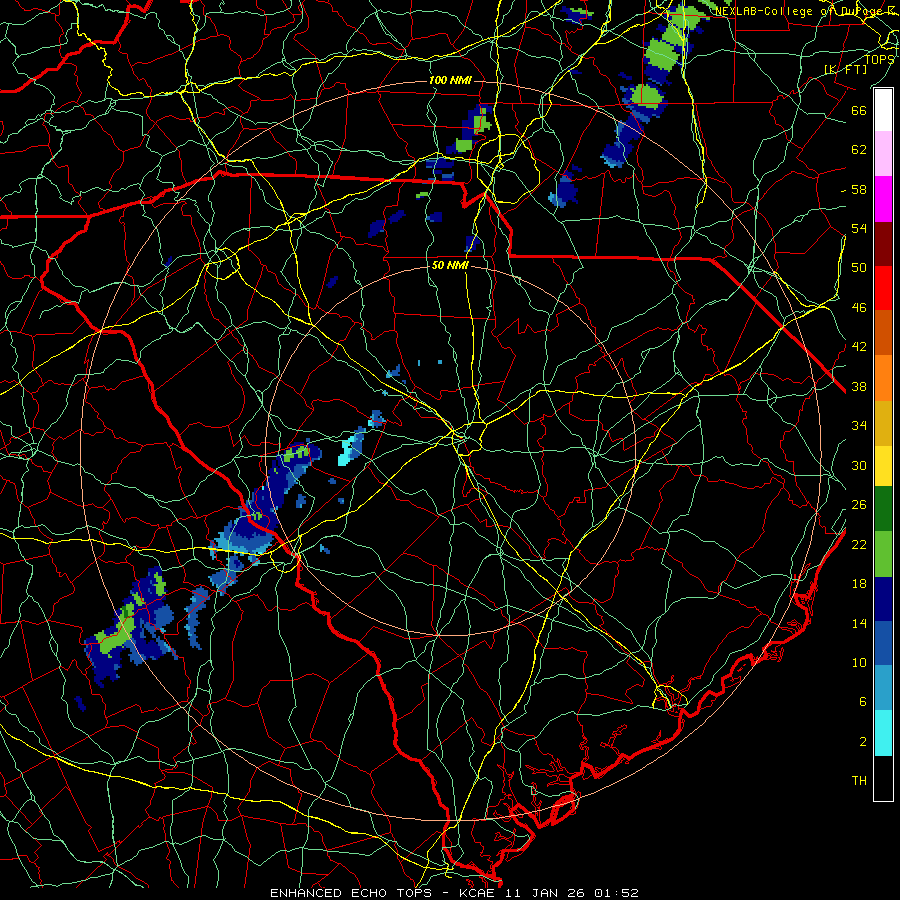Click the light blue legend swatch near 6
This screenshot has width=900, height=900.
883,688
